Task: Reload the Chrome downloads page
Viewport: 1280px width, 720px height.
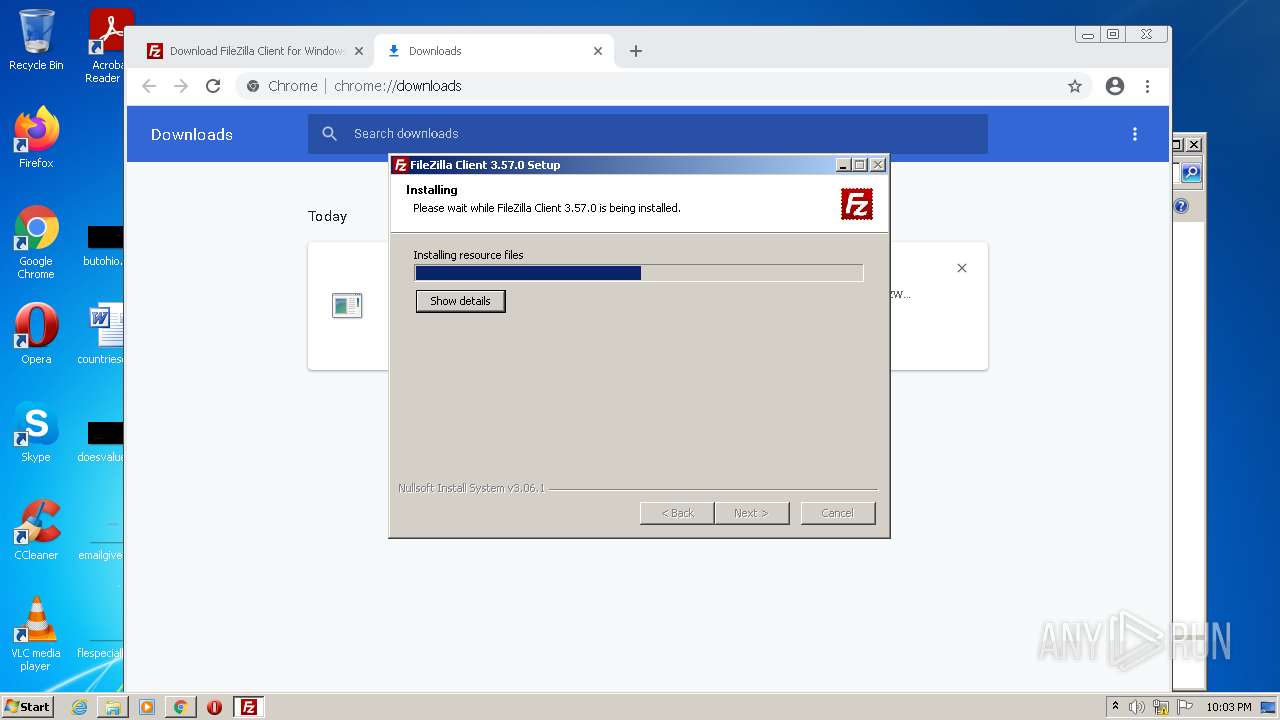Action: tap(213, 86)
